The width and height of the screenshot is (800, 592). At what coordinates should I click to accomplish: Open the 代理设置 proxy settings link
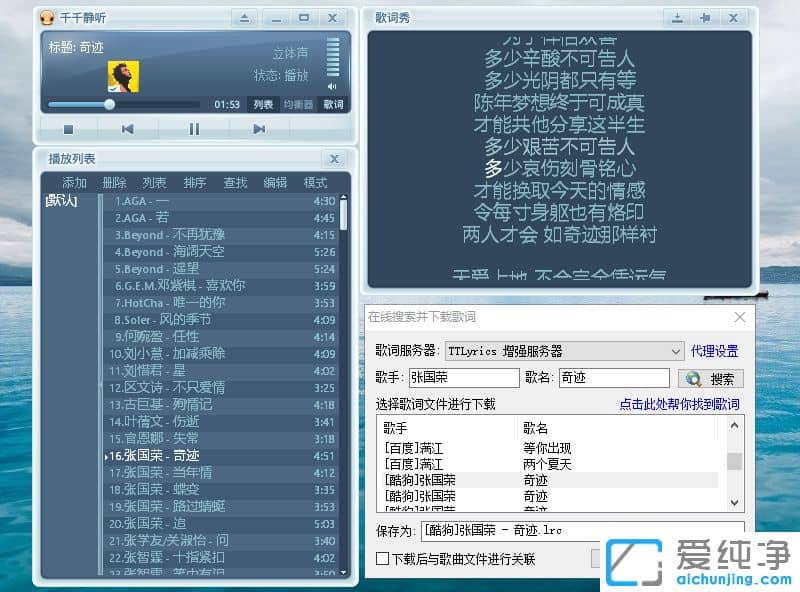(x=714, y=351)
